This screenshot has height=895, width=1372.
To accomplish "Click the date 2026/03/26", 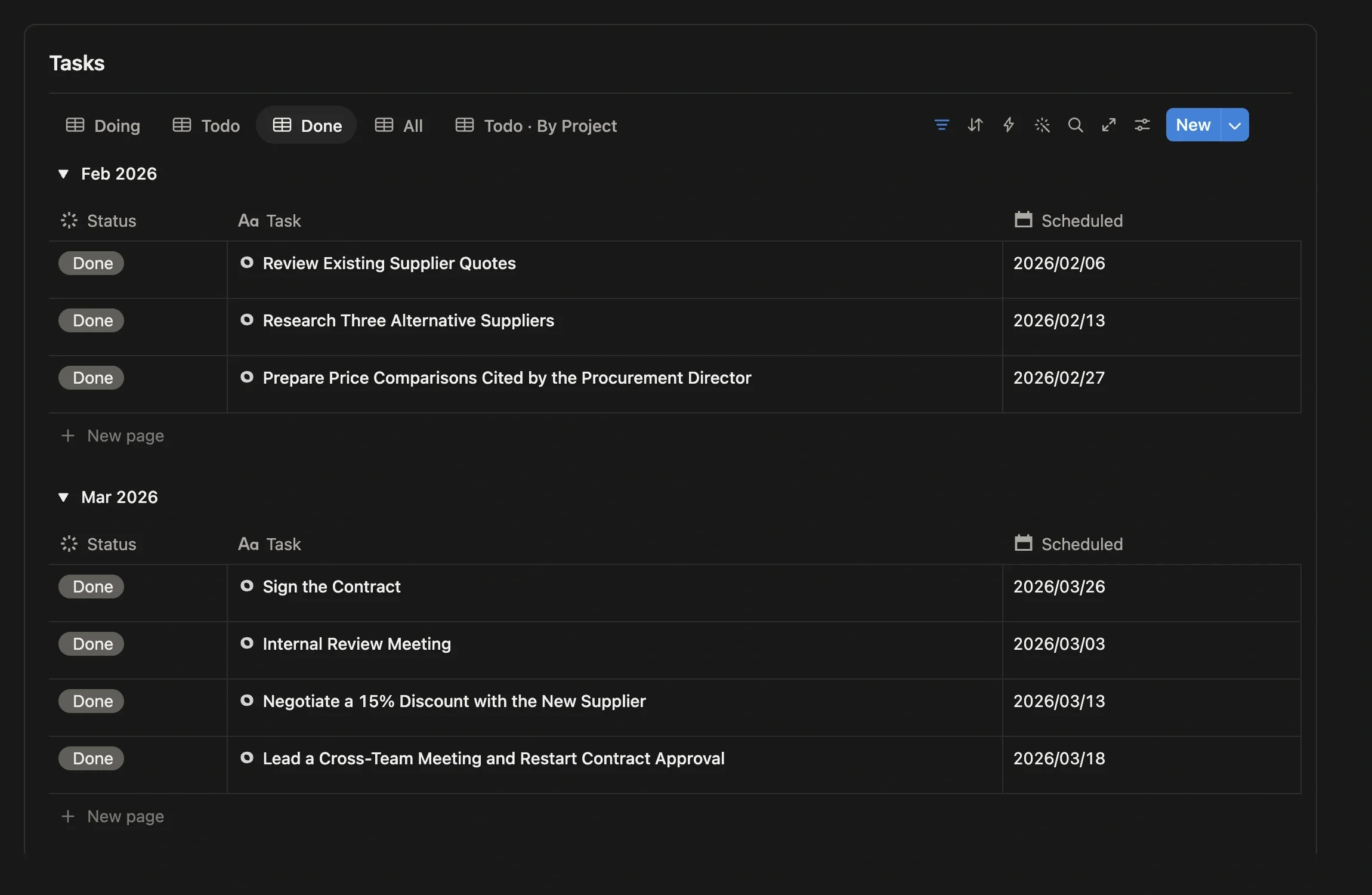I will click(1059, 587).
